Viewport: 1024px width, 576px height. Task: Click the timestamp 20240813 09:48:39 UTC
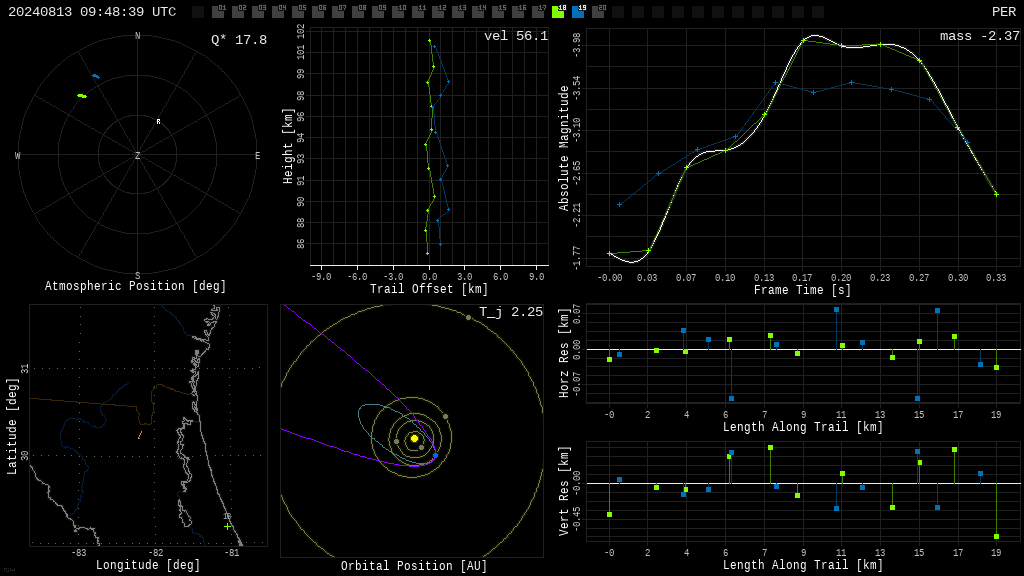[x=92, y=12]
